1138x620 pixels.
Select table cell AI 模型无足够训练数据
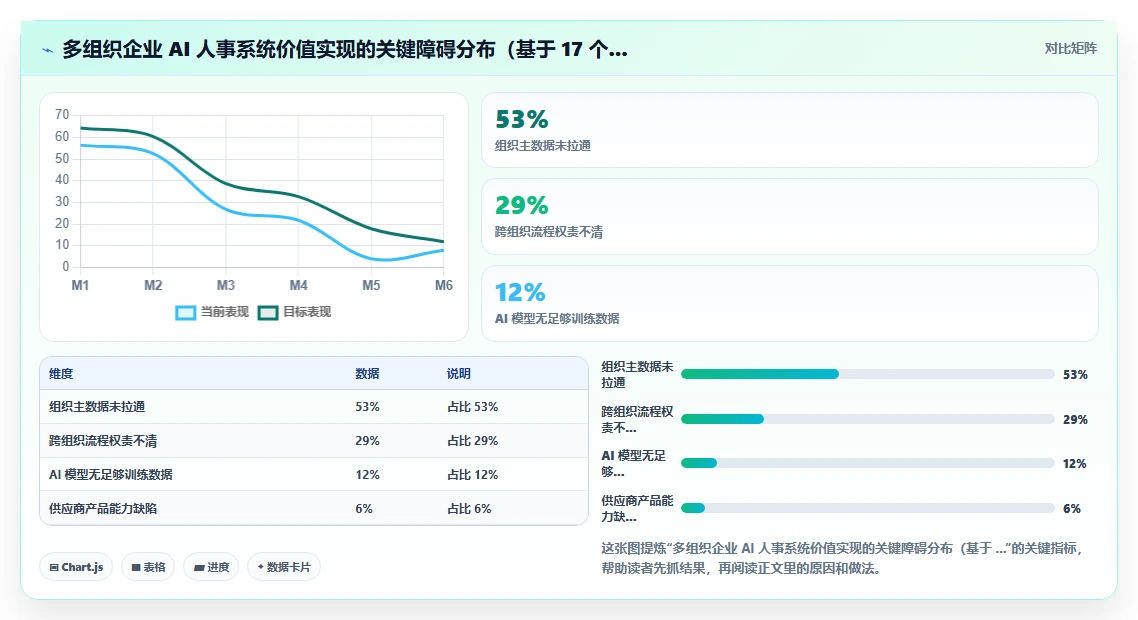[x=110, y=475]
